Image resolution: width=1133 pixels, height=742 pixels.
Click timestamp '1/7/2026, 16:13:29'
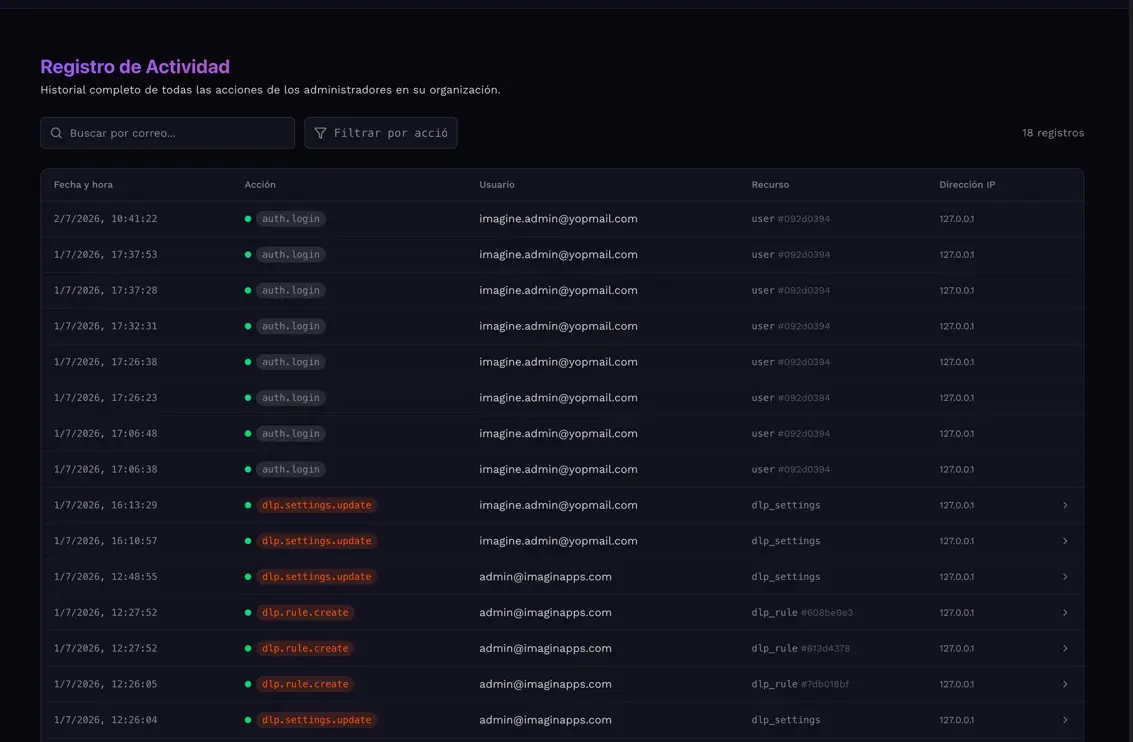[x=105, y=505]
